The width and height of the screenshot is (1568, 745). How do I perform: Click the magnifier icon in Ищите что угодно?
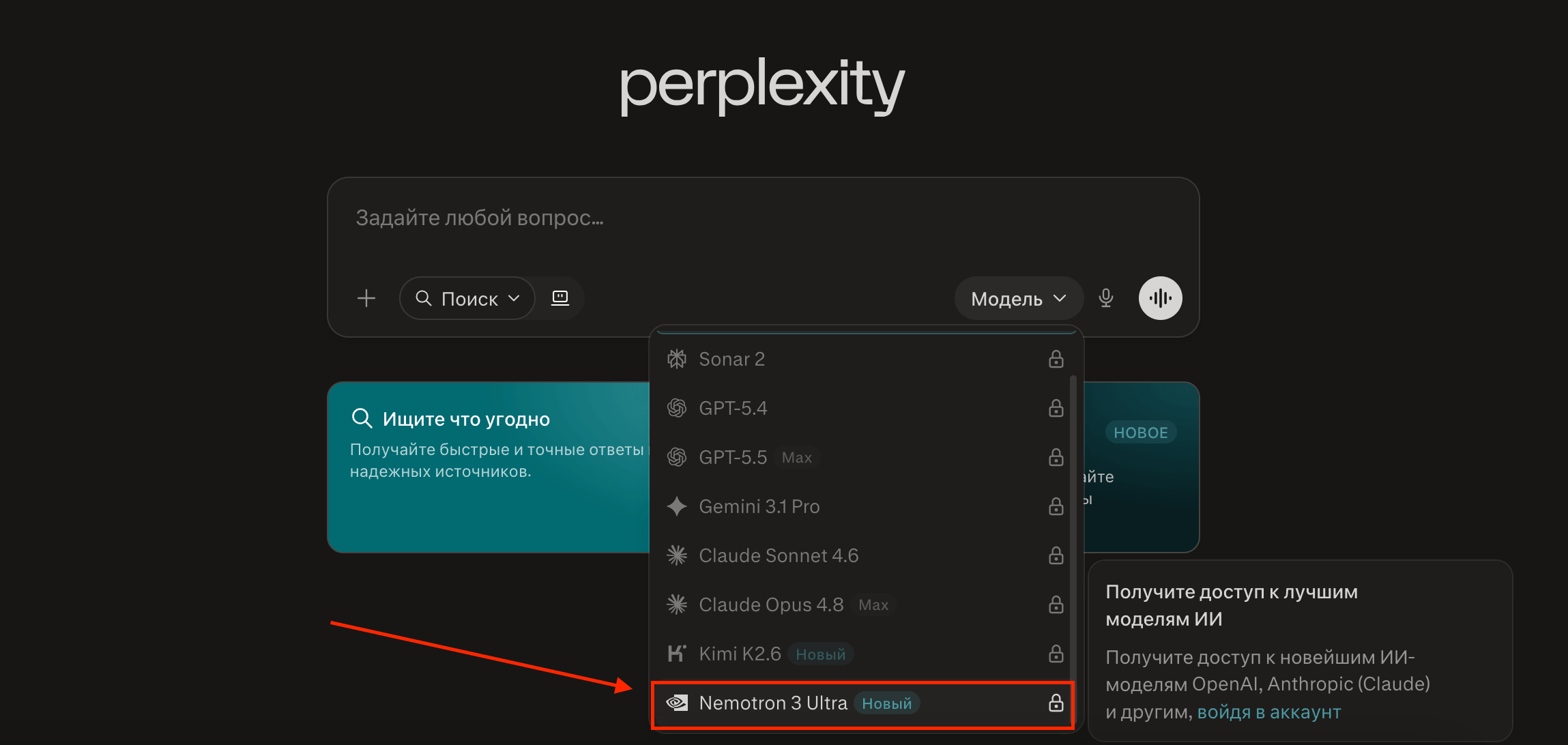pos(362,418)
